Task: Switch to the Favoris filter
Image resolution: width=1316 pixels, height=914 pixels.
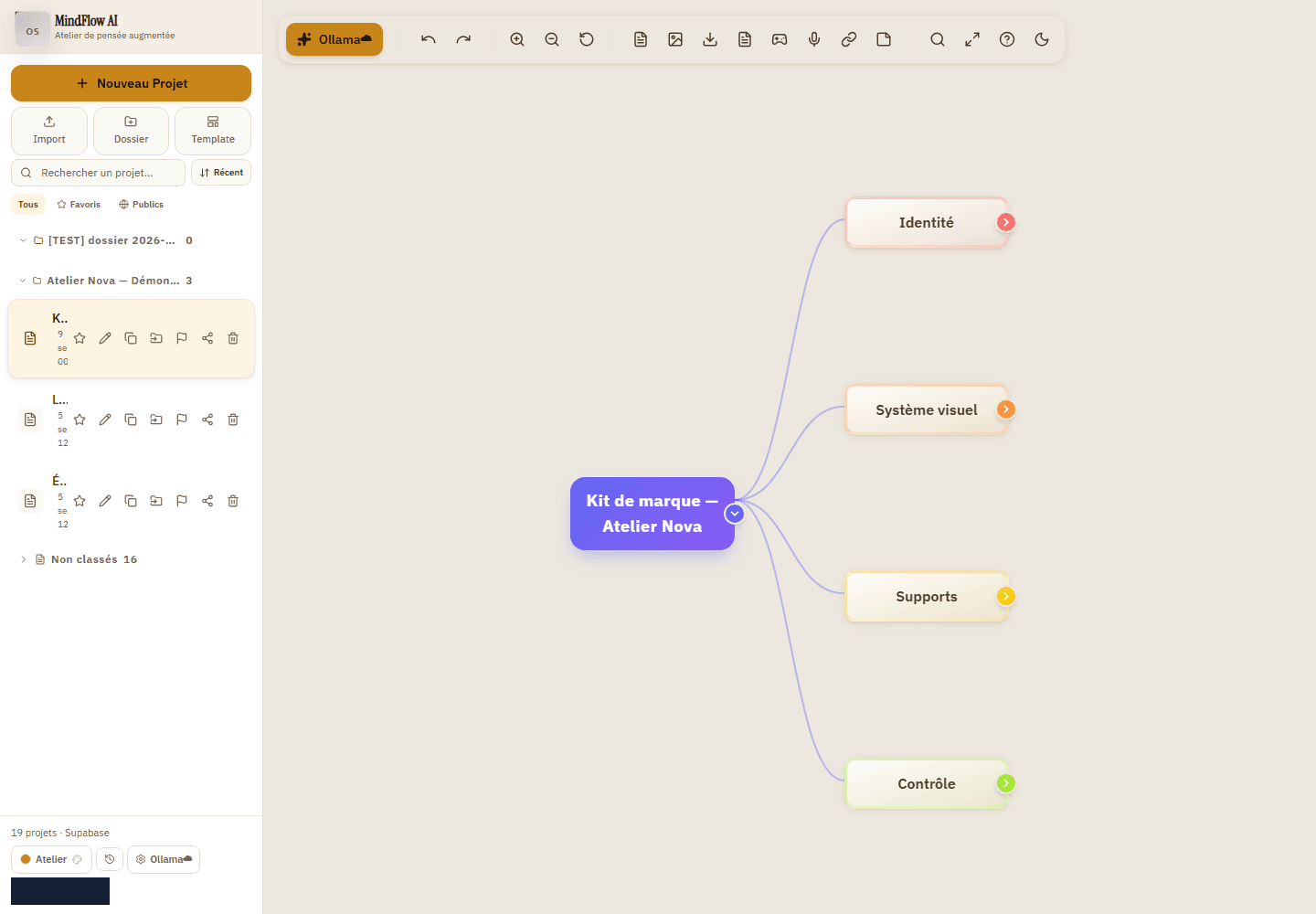Action: (x=79, y=205)
